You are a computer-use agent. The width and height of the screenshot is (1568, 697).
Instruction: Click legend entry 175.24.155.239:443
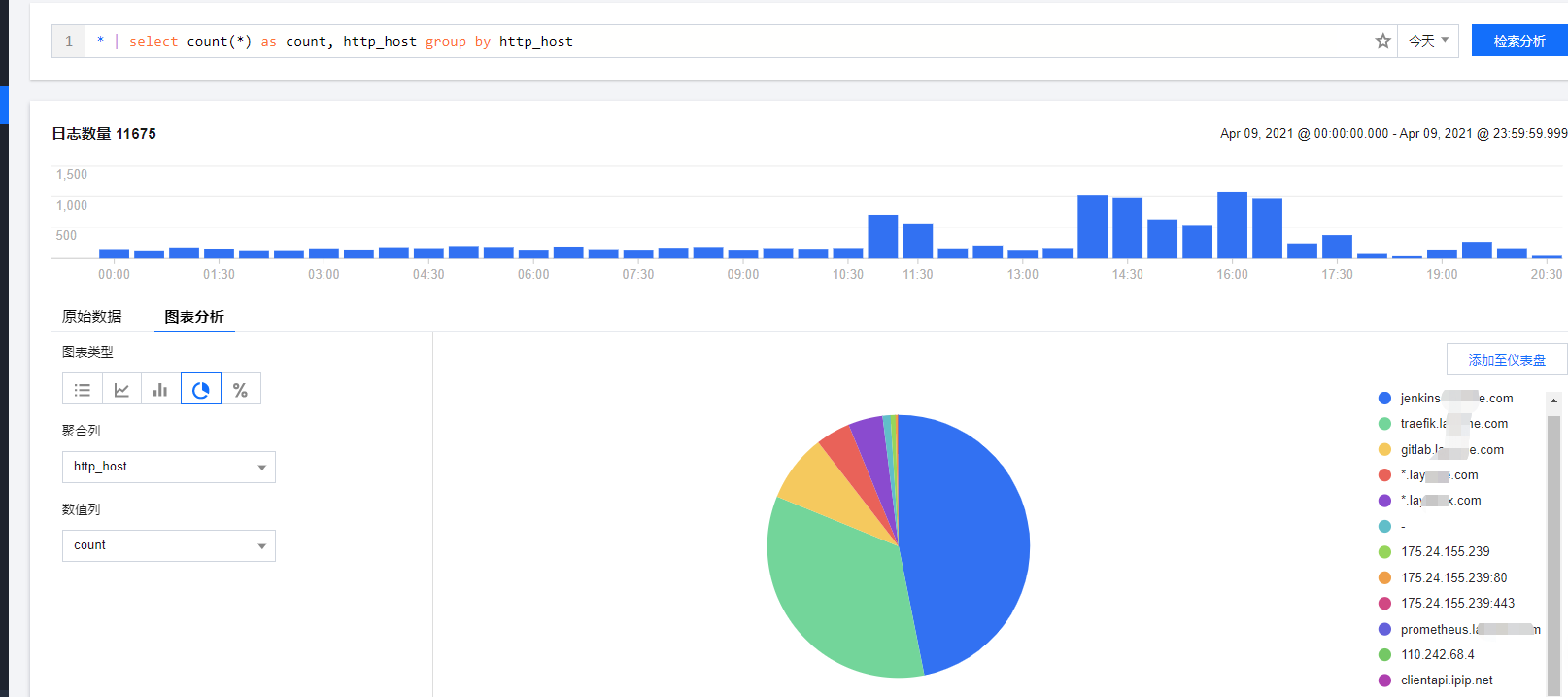pyautogui.click(x=1448, y=603)
